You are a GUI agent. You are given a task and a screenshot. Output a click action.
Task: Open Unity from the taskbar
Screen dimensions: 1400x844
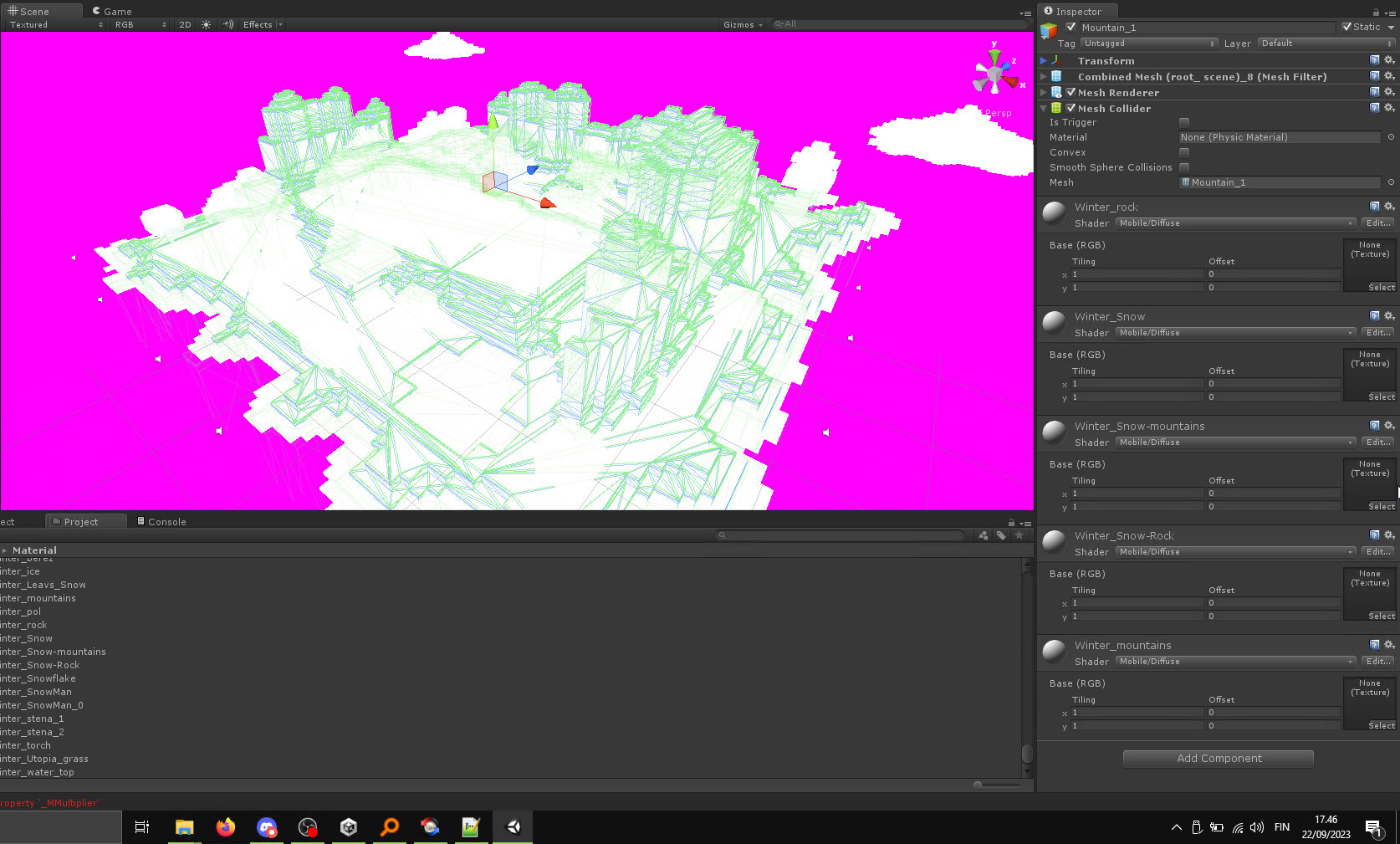tap(512, 827)
